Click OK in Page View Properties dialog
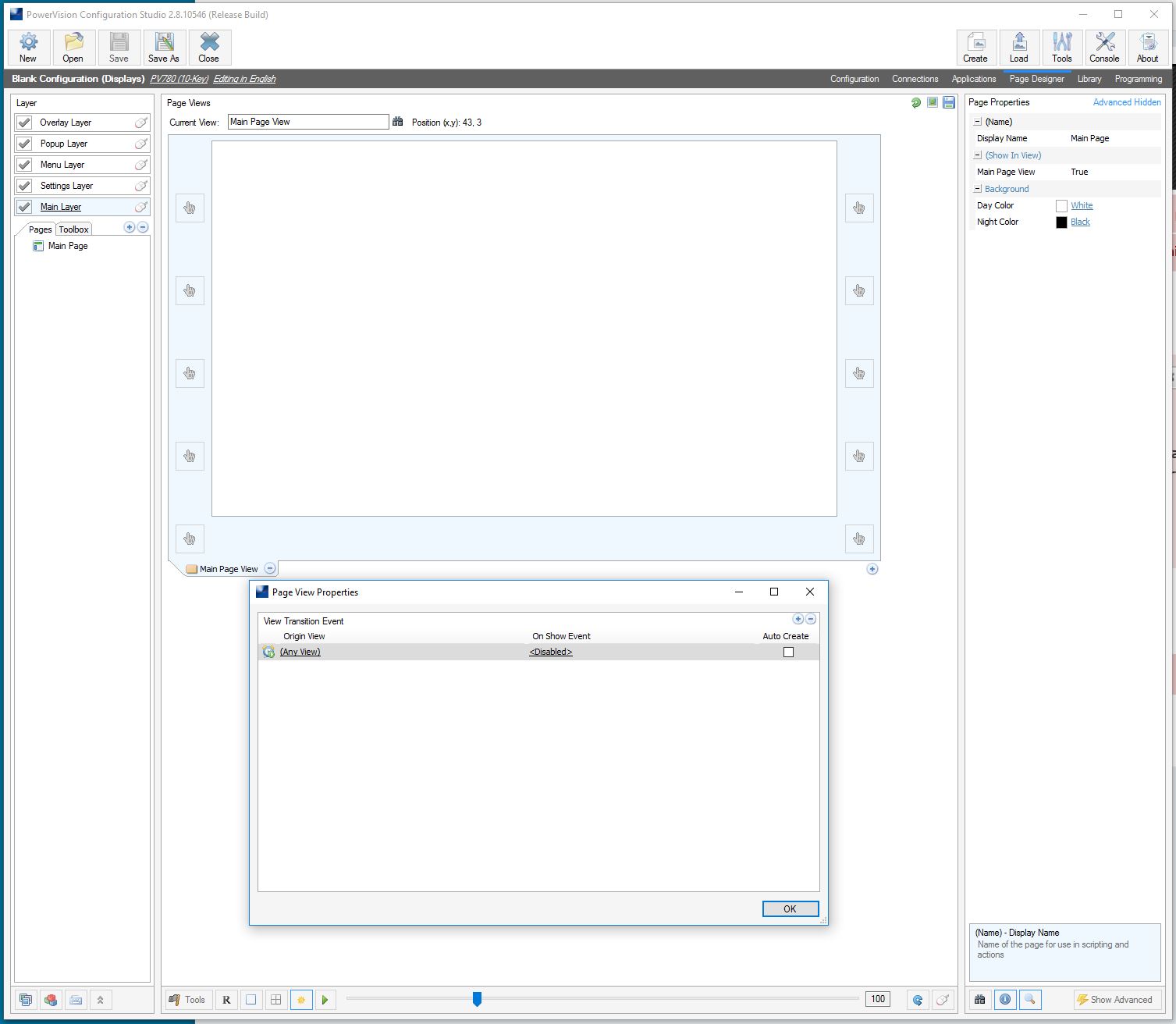The image size is (1176, 1024). (x=791, y=909)
